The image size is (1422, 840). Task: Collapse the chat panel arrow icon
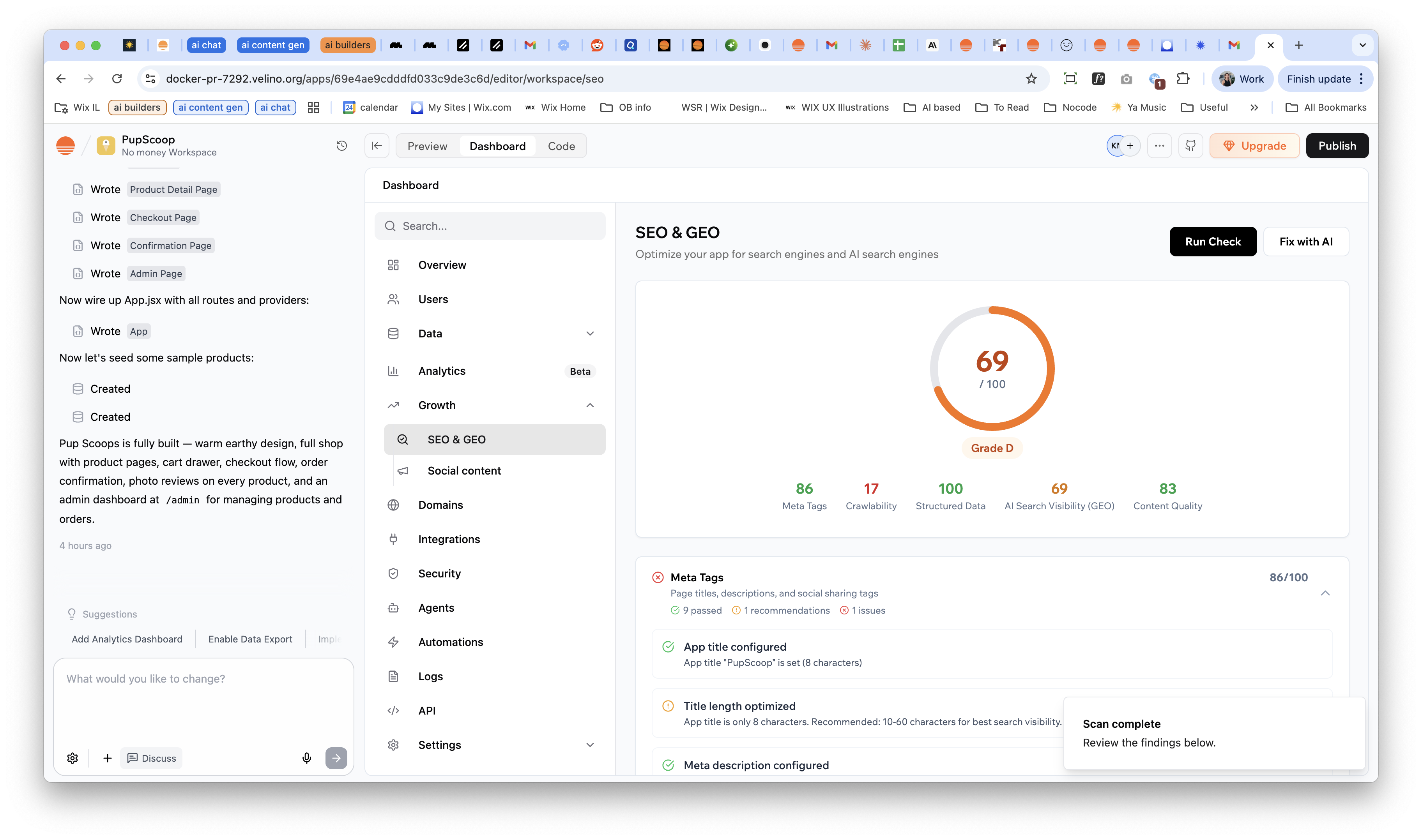377,146
